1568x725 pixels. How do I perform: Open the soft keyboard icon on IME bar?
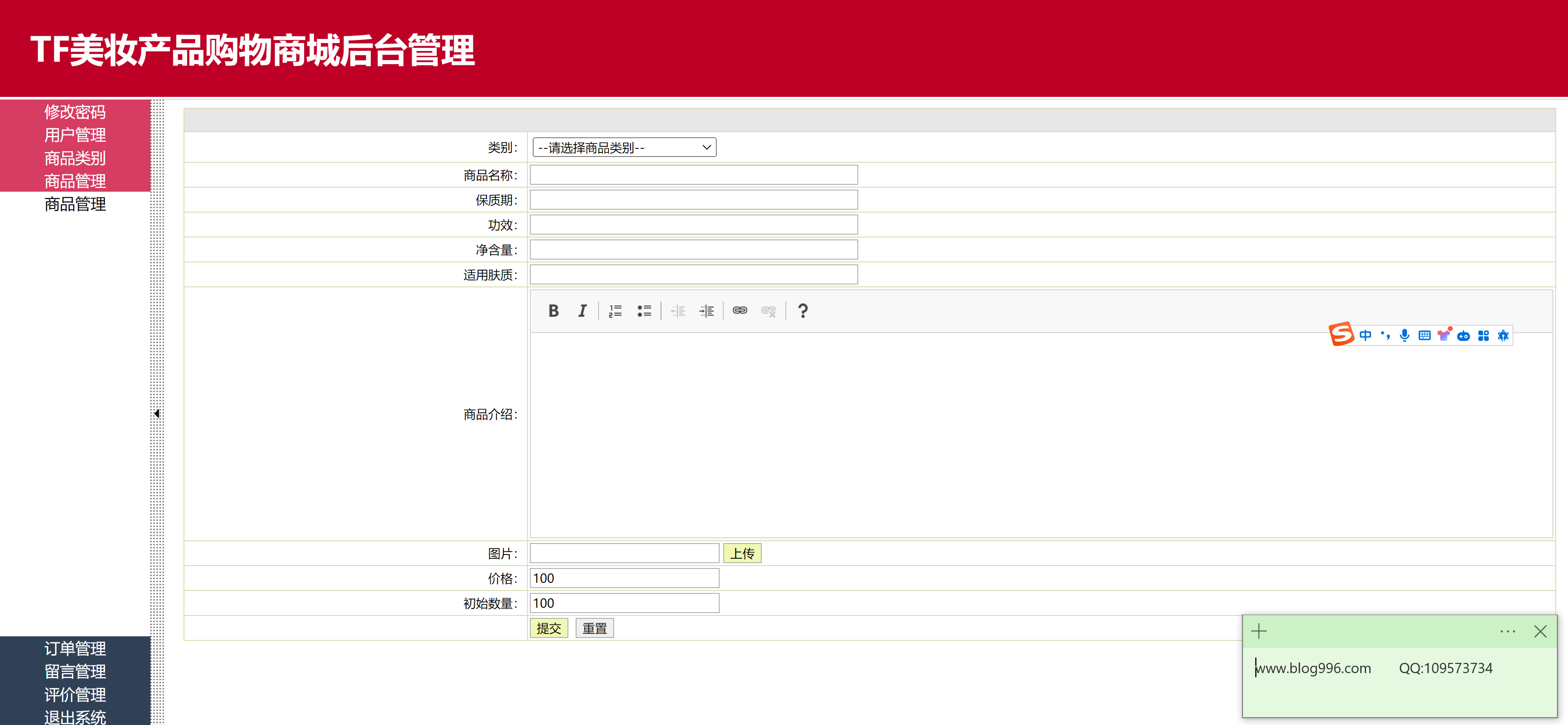click(1424, 335)
